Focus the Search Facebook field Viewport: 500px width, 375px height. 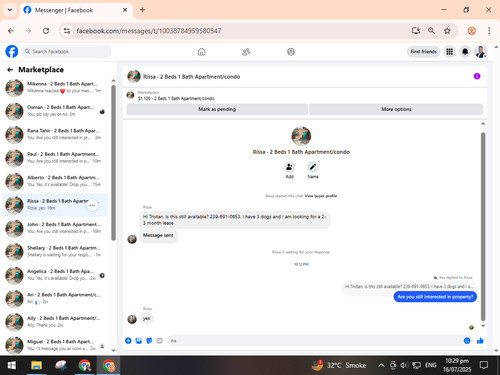click(x=67, y=52)
